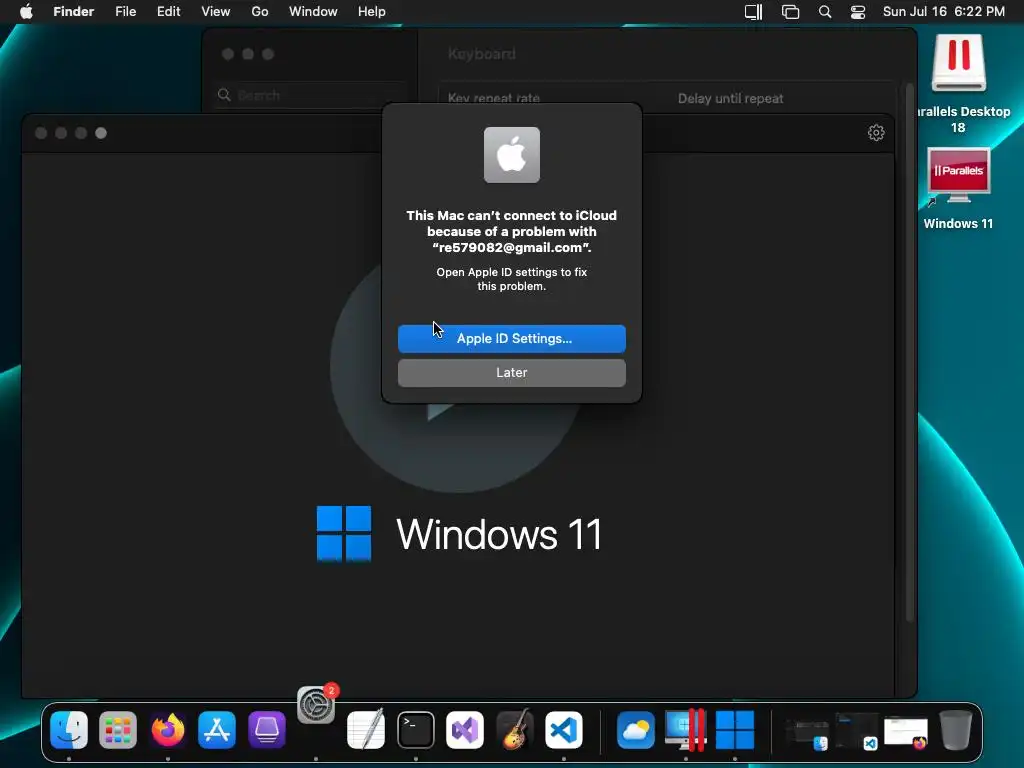Open Visual Studio Code from the Dock
This screenshot has width=1024, height=768.
pos(564,730)
